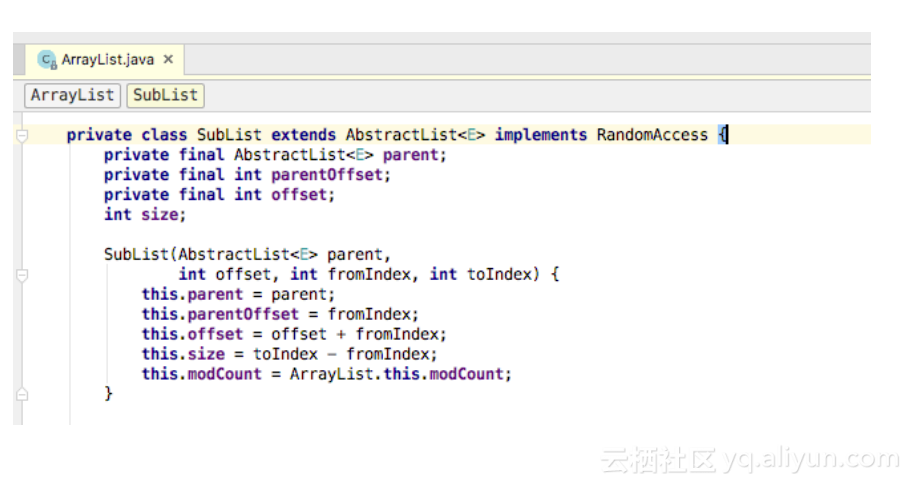The image size is (911, 485).
Task: Click 'parent;' in the AbstractList field line
Action: click(415, 155)
